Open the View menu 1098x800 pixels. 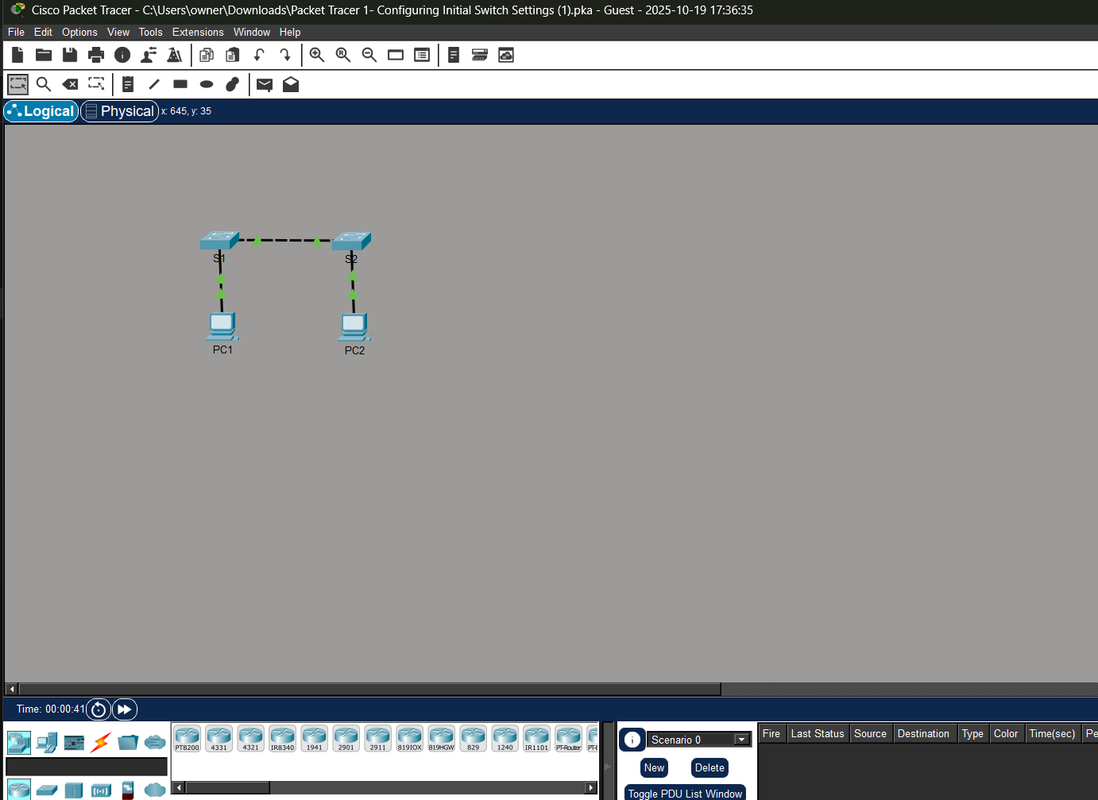[118, 32]
